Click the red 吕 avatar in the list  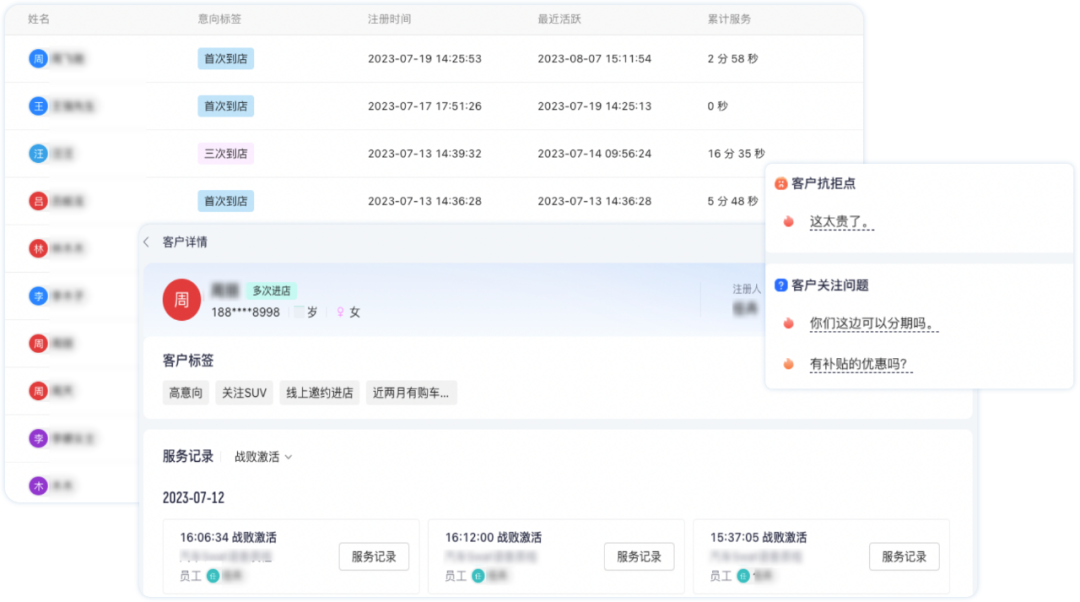coord(38,201)
